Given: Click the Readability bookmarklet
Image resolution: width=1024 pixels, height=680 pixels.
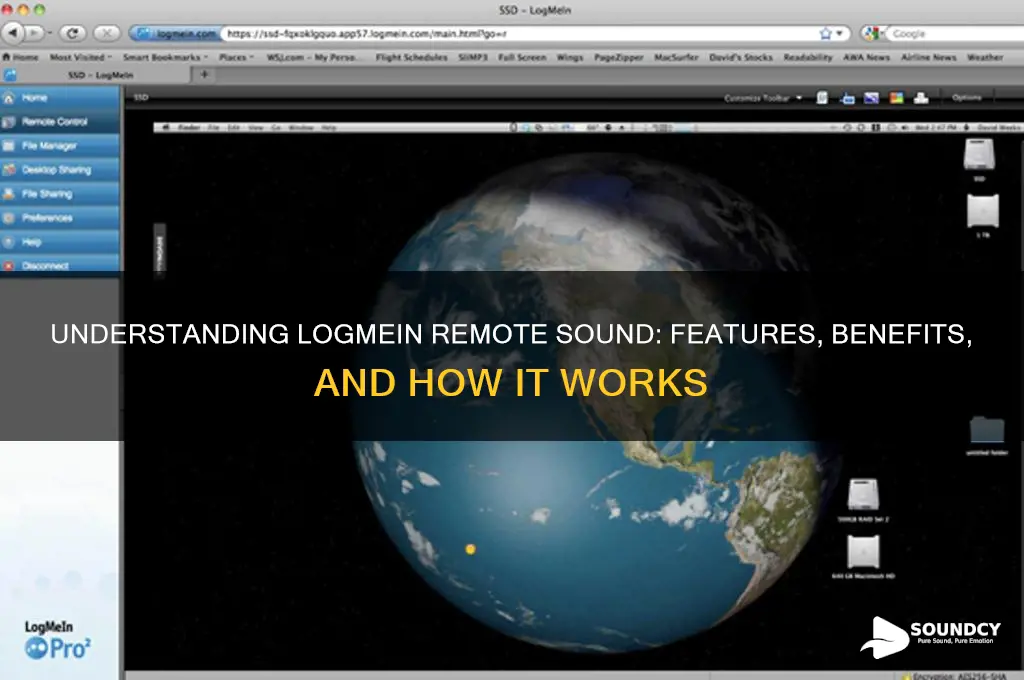Looking at the screenshot, I should coord(808,57).
